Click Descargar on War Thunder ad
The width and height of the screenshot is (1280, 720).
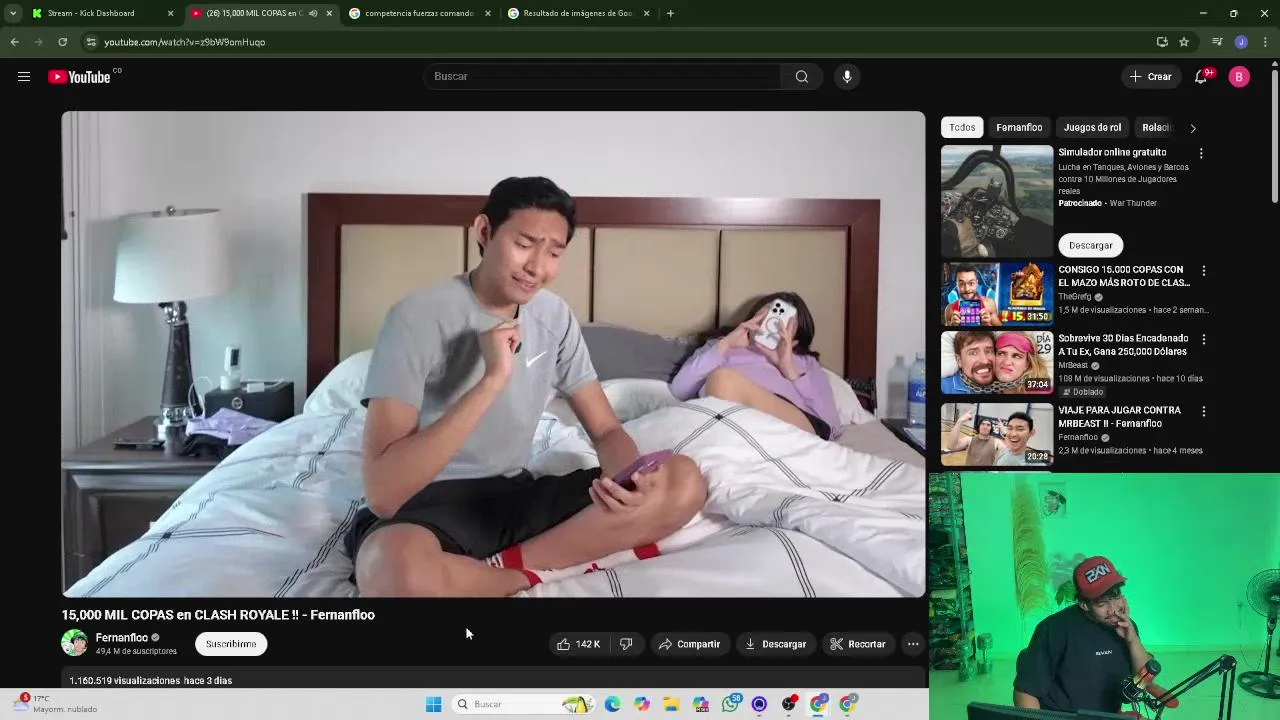point(1090,245)
